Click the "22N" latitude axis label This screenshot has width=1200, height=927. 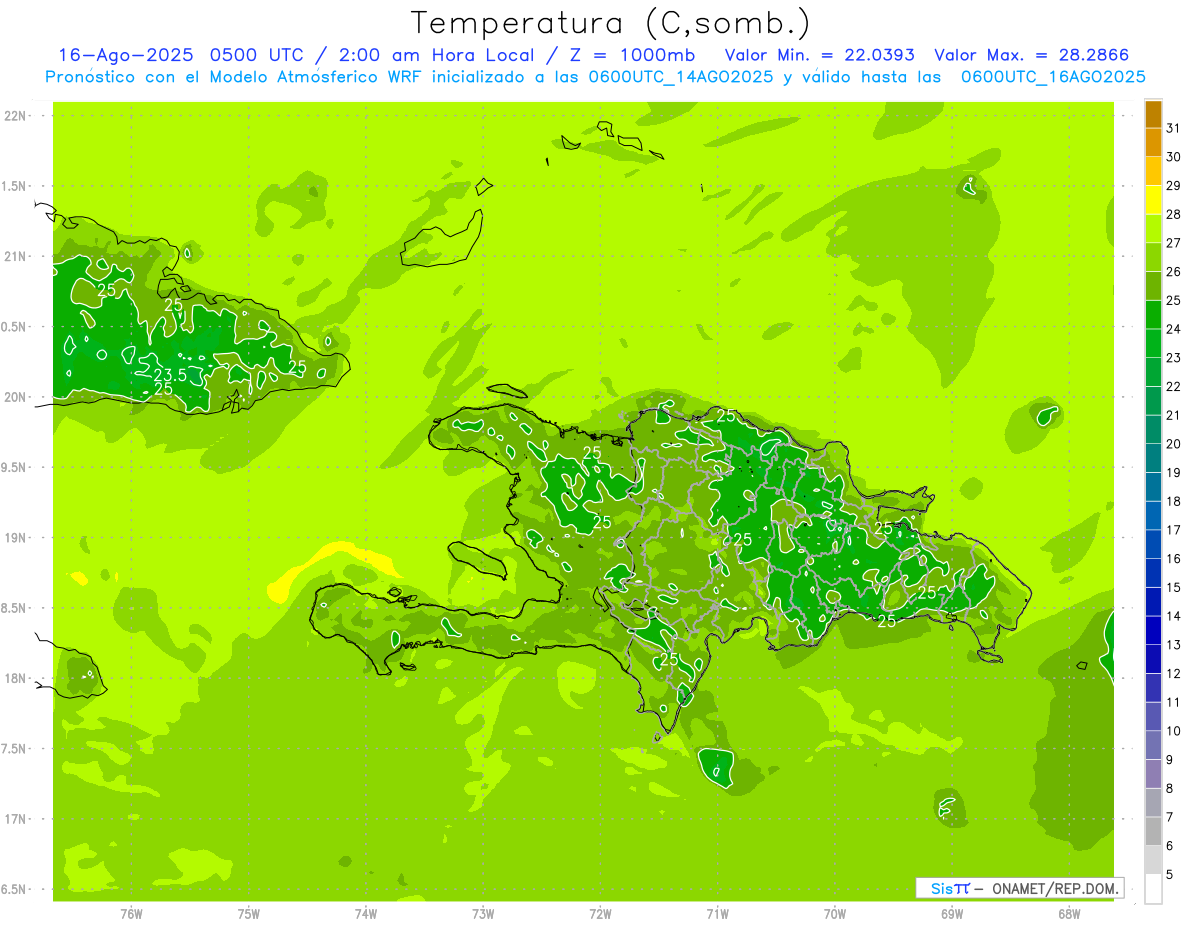coord(15,116)
